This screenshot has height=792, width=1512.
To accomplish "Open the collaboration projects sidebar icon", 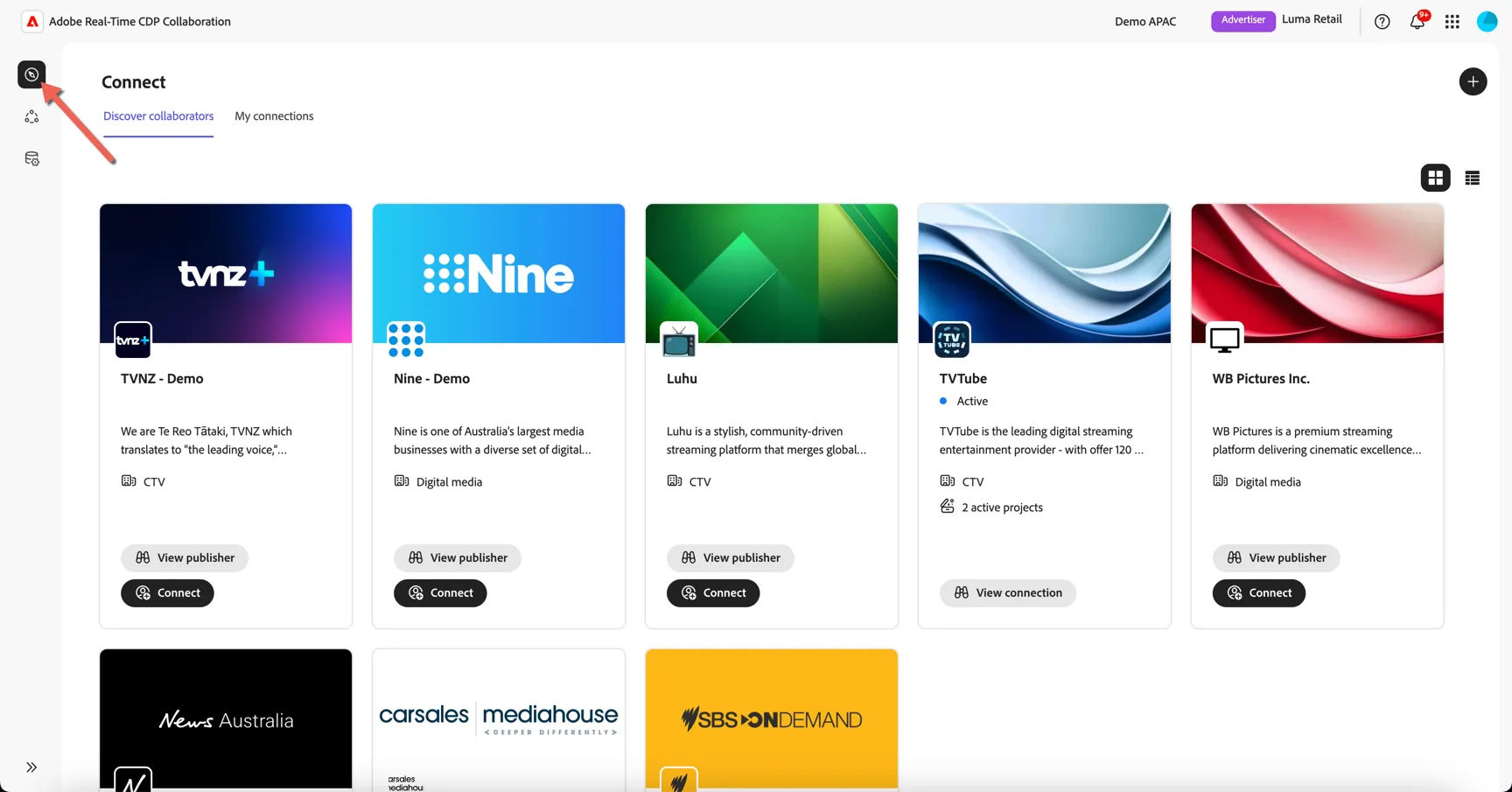I will [31, 116].
